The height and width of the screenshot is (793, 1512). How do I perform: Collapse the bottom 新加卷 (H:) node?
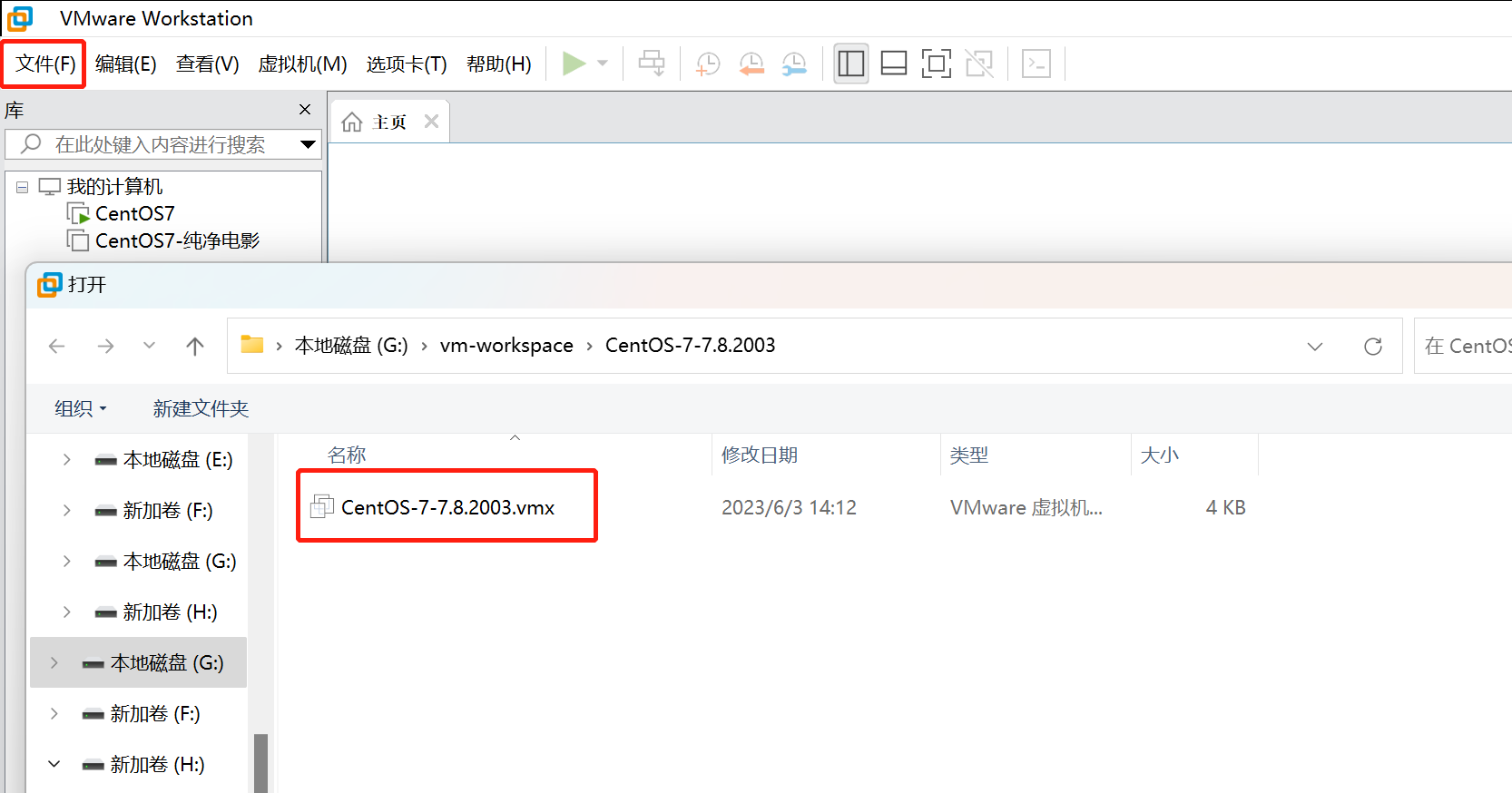(x=54, y=764)
